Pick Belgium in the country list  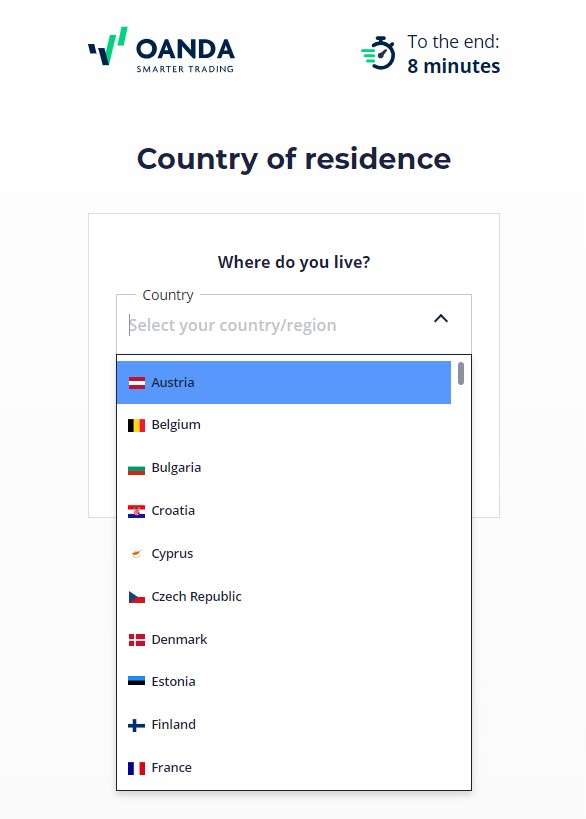tap(284, 425)
